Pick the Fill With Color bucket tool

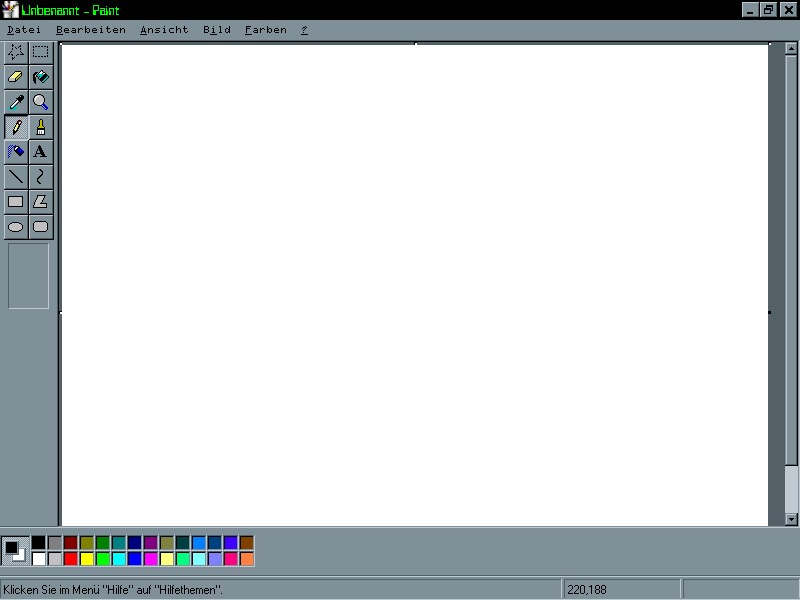[x=41, y=77]
